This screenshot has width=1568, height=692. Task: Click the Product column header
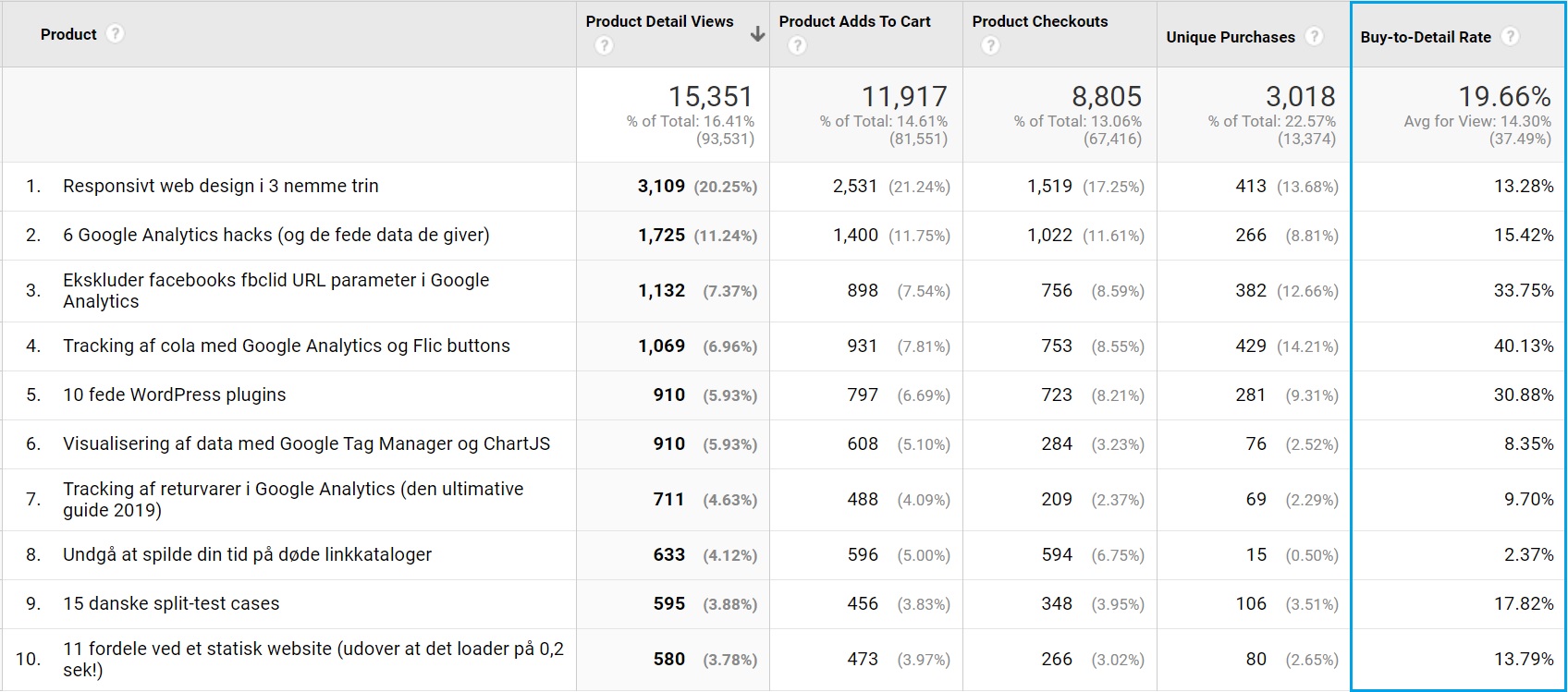point(68,34)
